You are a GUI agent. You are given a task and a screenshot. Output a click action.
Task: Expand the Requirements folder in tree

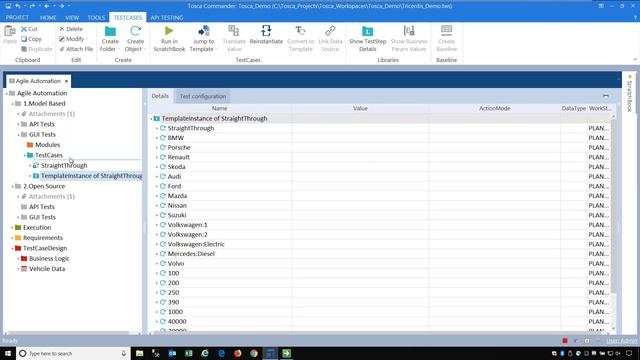pyautogui.click(x=13, y=238)
